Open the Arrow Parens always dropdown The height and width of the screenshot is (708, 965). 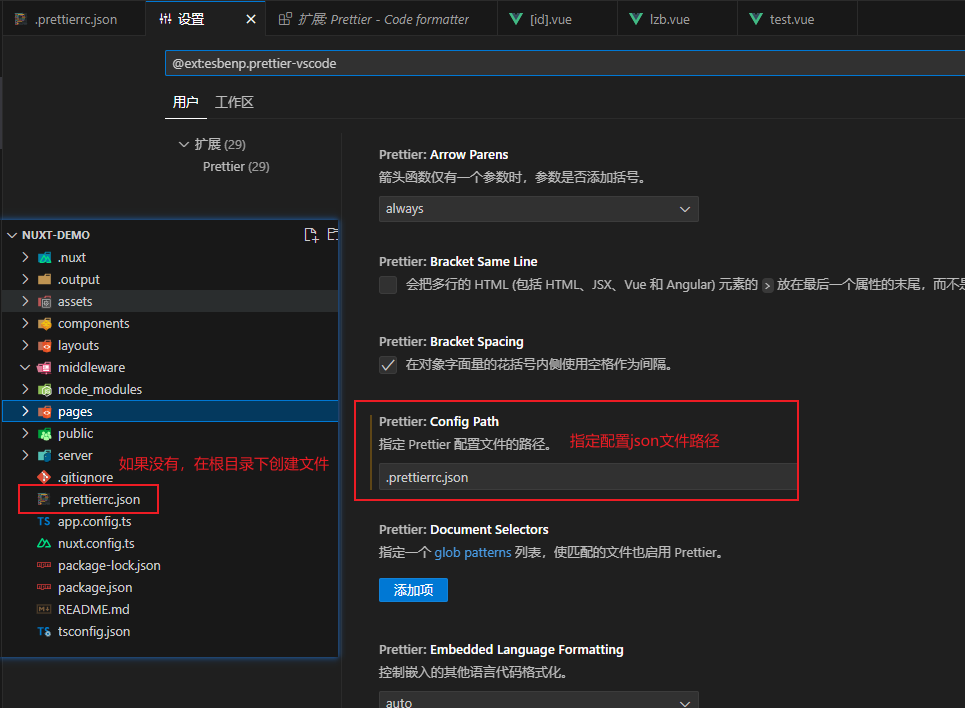(x=539, y=209)
